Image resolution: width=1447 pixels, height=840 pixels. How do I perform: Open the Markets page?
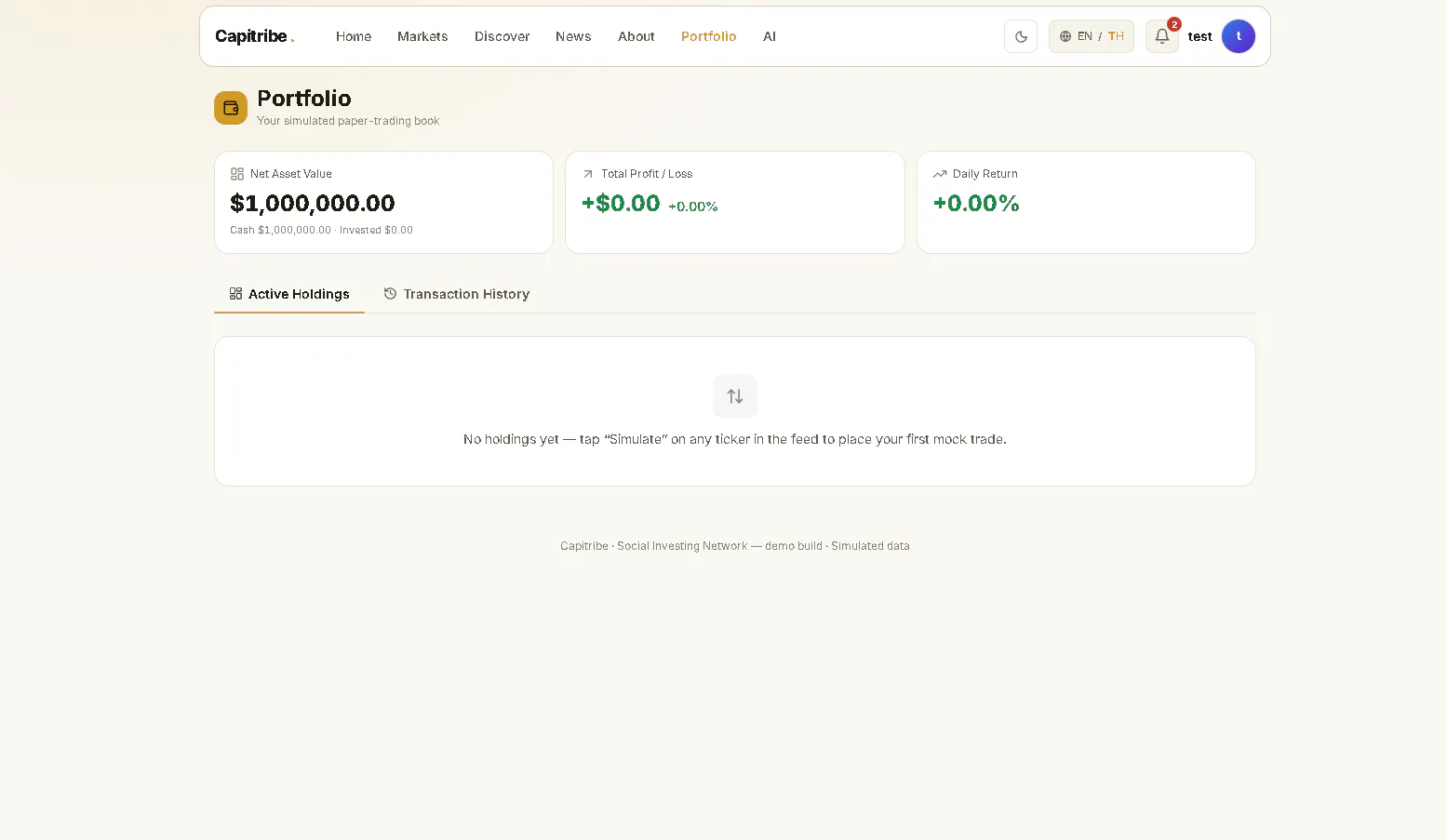pyautogui.click(x=422, y=36)
